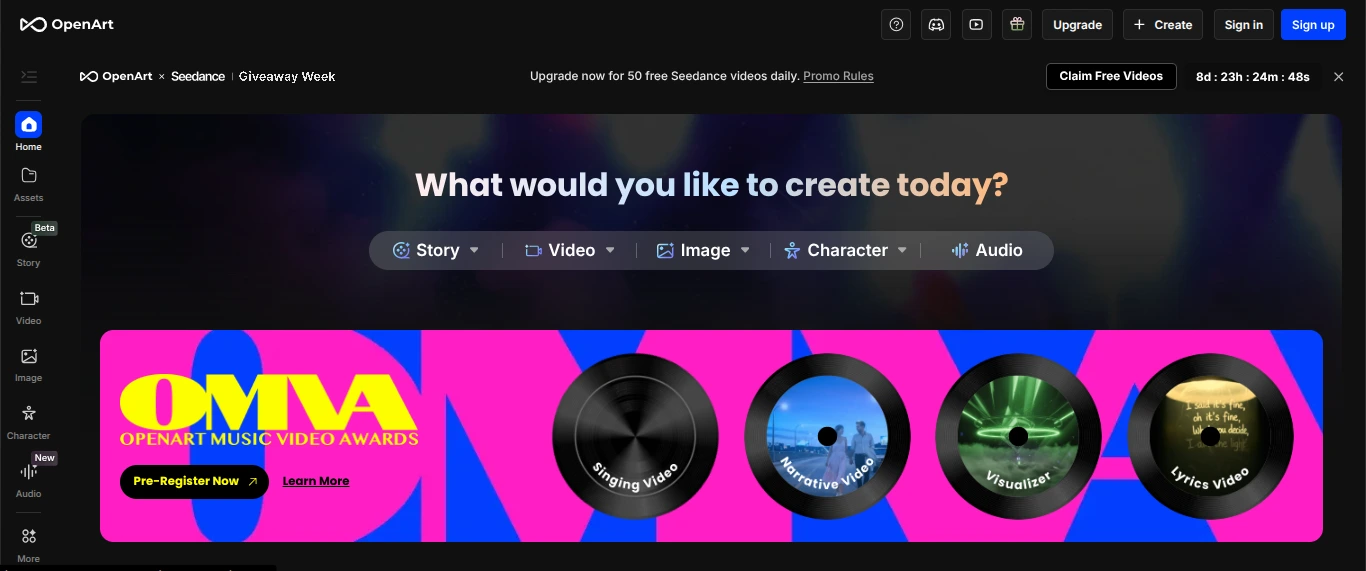The width and height of the screenshot is (1366, 571).
Task: Click the Claim Free Videos button
Action: (1111, 77)
